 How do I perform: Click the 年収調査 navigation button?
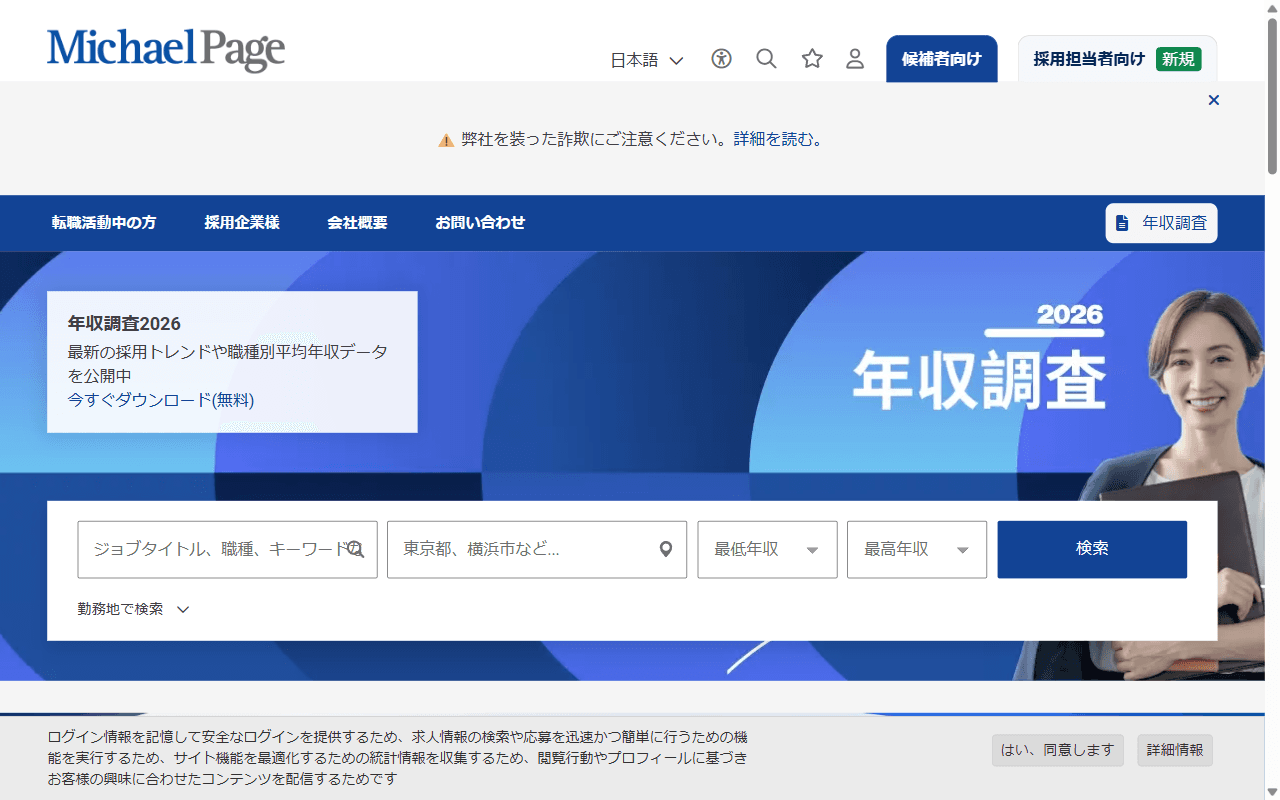pyautogui.click(x=1161, y=223)
